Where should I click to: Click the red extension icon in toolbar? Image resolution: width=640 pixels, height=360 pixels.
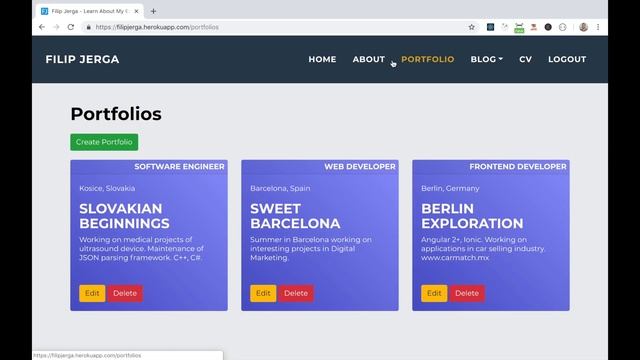(533, 27)
